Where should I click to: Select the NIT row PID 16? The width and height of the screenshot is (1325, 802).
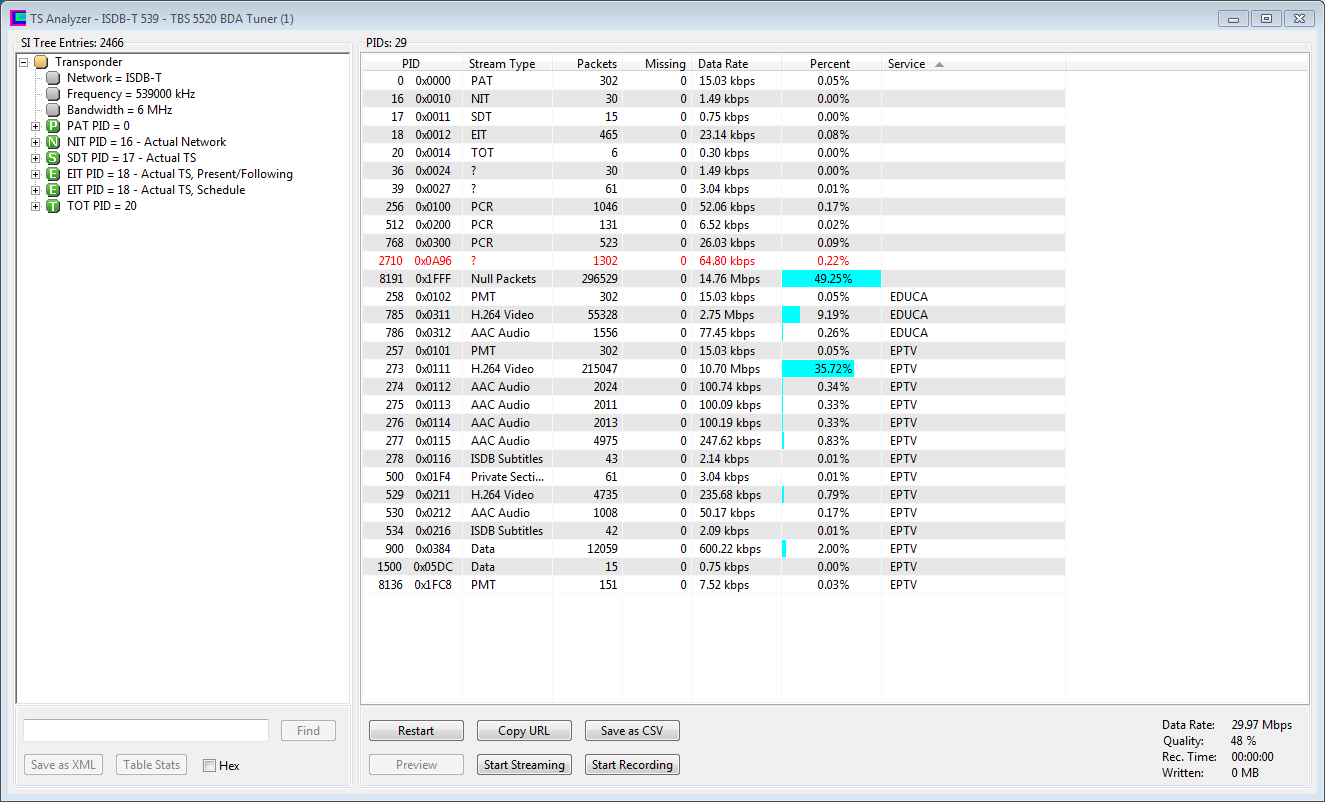(713, 99)
